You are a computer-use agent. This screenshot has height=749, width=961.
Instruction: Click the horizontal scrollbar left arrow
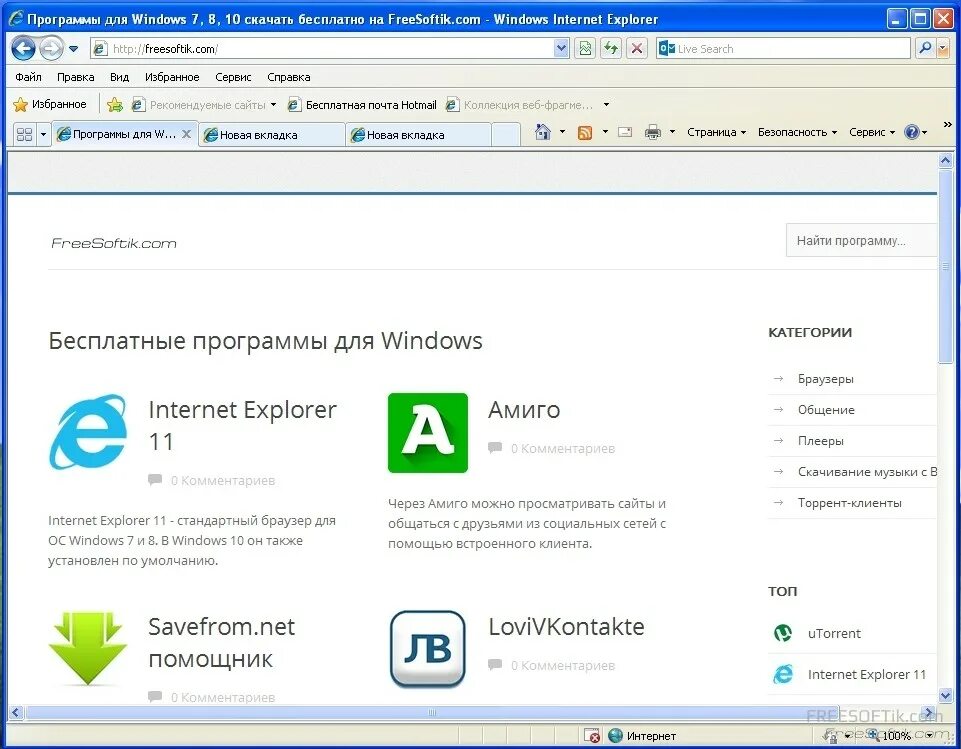point(16,712)
